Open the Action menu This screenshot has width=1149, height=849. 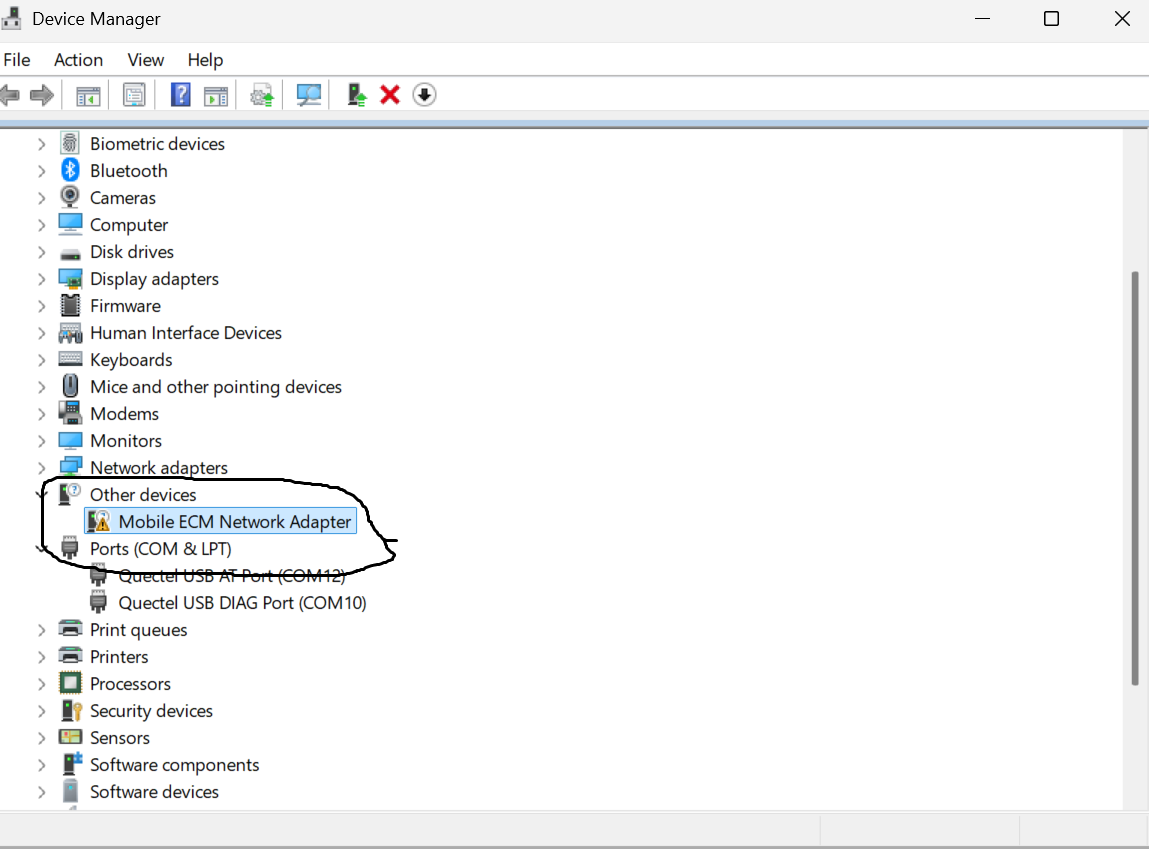click(78, 60)
